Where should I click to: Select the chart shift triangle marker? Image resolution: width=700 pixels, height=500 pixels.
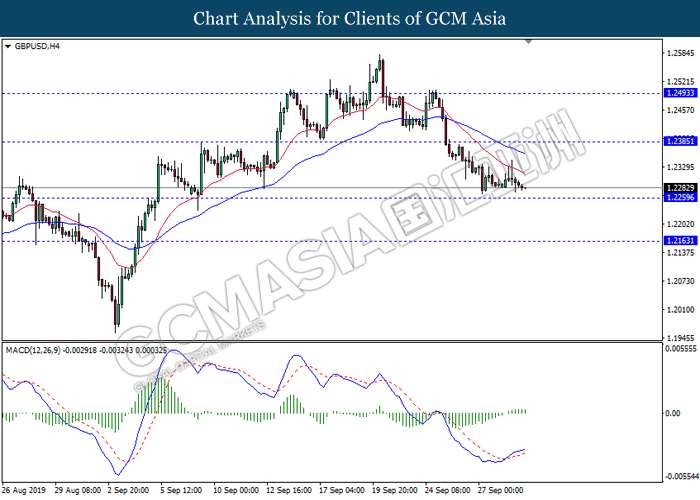point(529,42)
